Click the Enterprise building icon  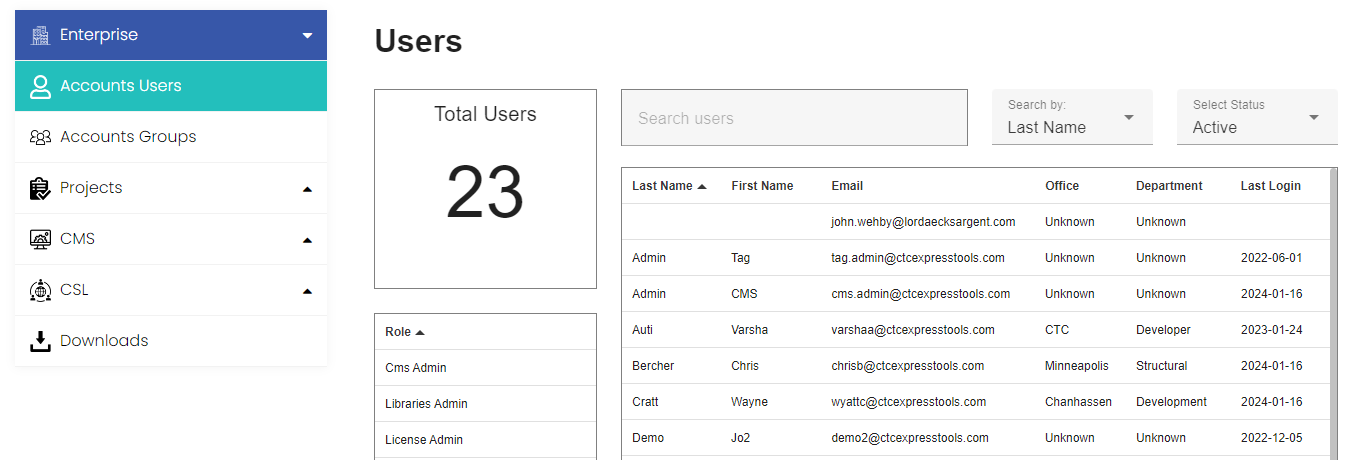(x=40, y=35)
